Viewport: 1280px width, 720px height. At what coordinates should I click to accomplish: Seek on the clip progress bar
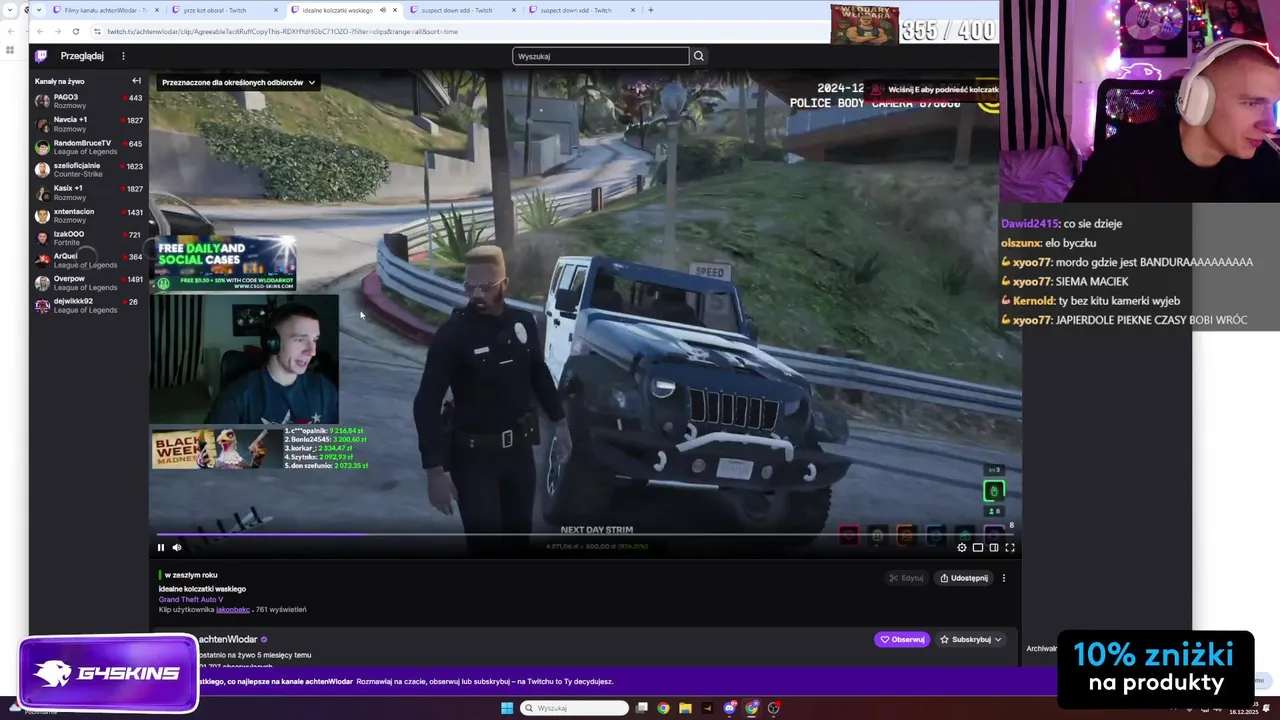tap(585, 534)
